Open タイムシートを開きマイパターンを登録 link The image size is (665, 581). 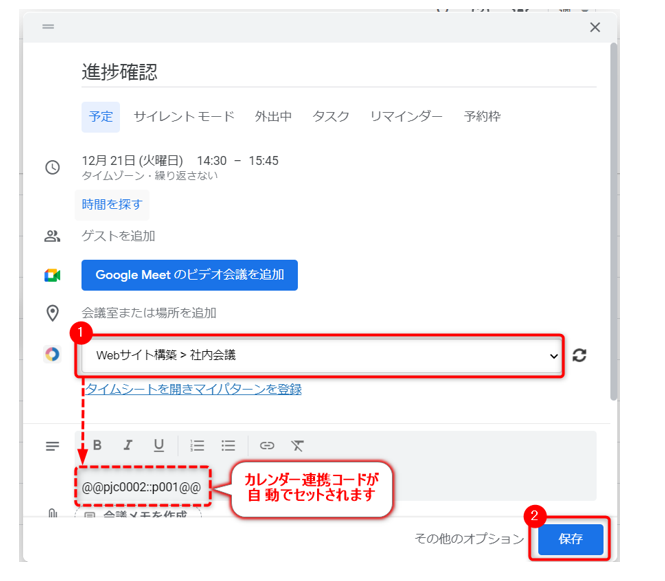194,389
